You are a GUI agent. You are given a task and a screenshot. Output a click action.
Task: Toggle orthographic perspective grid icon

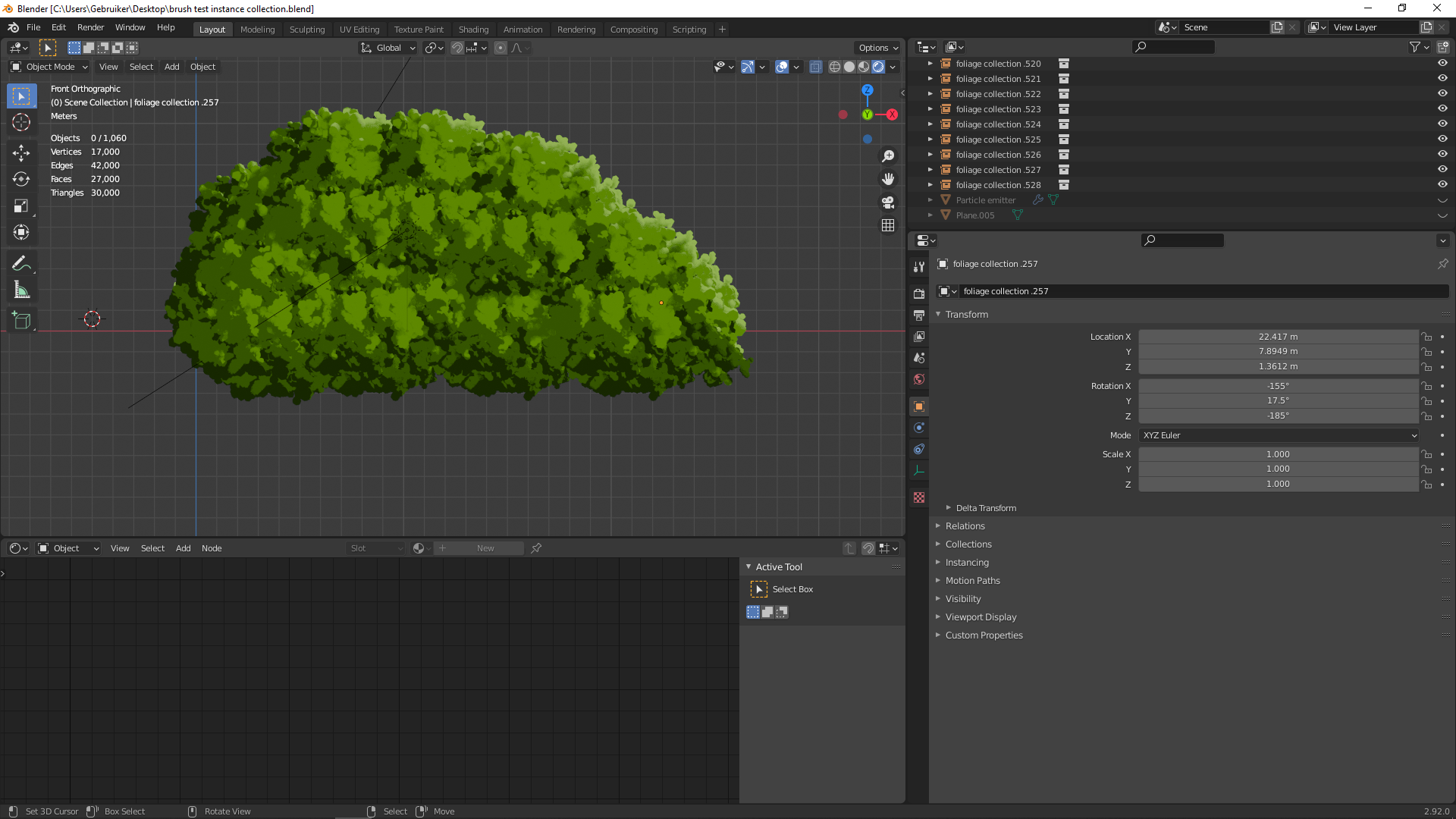[888, 226]
